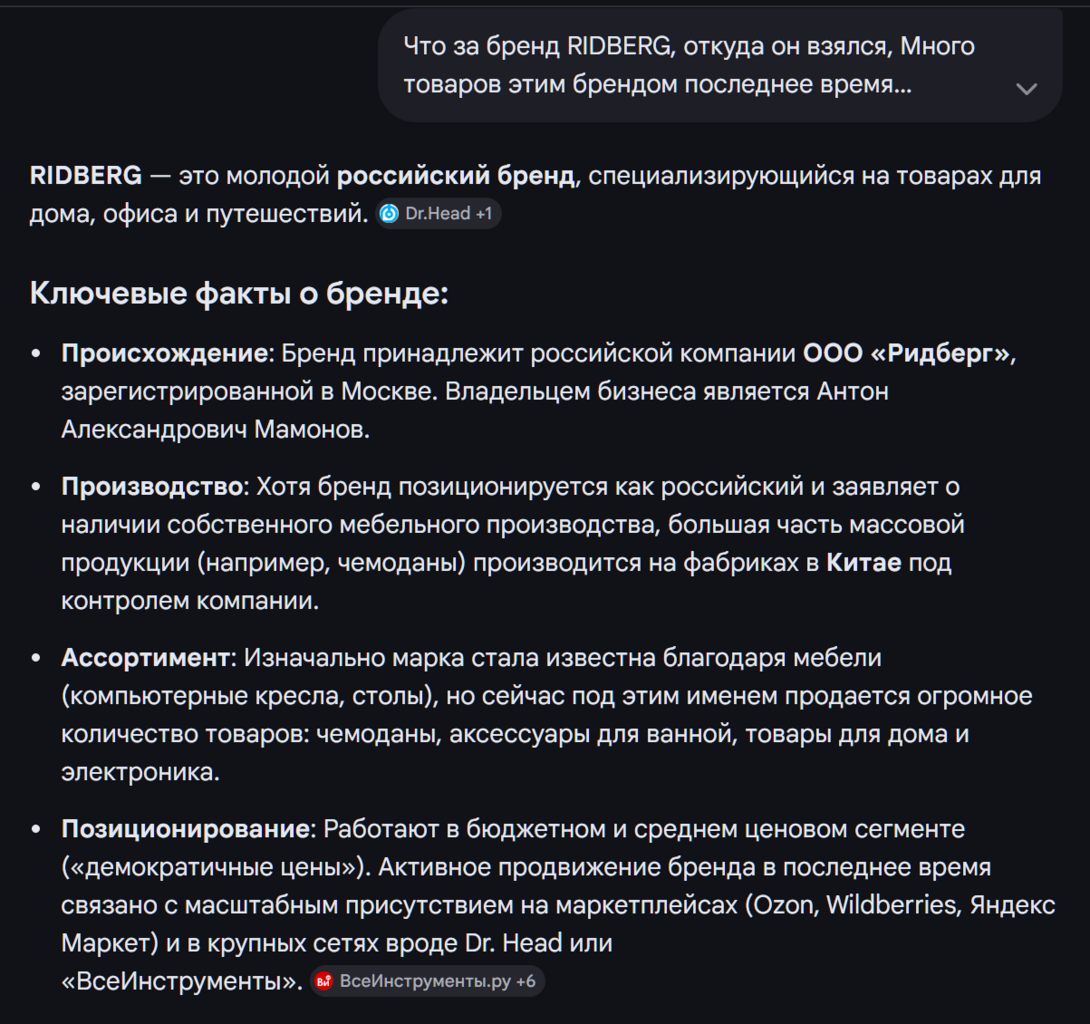Open the Dr.Head source citation chip
The width and height of the screenshot is (1090, 1024).
[437, 214]
